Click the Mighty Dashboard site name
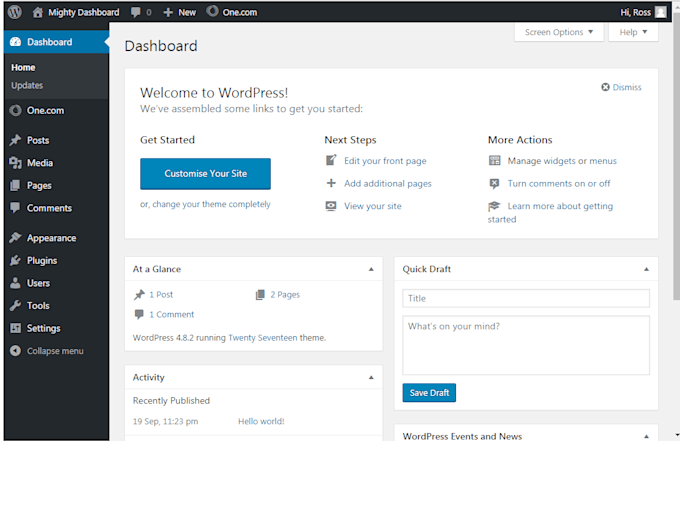The width and height of the screenshot is (680, 510). 84,12
